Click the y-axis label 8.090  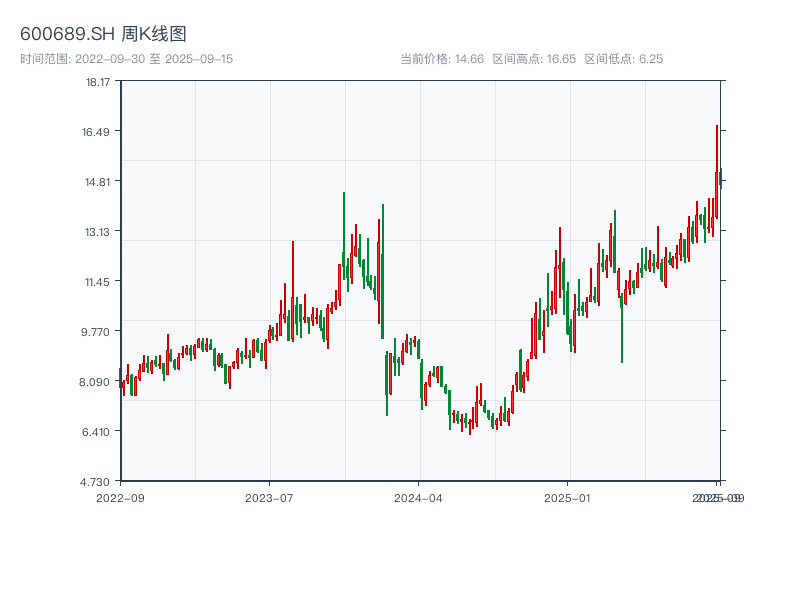[x=94, y=382]
